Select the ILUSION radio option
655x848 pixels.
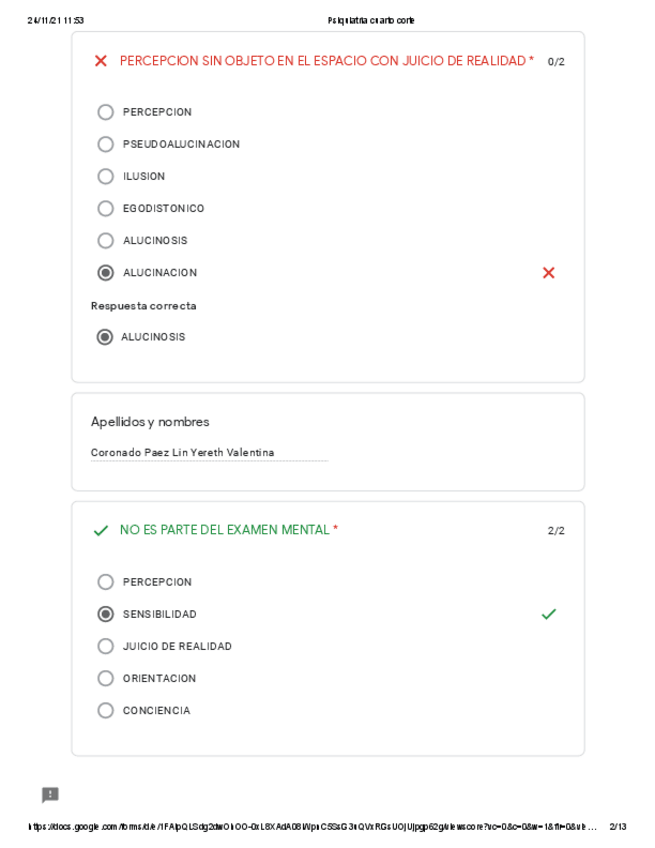click(x=106, y=176)
